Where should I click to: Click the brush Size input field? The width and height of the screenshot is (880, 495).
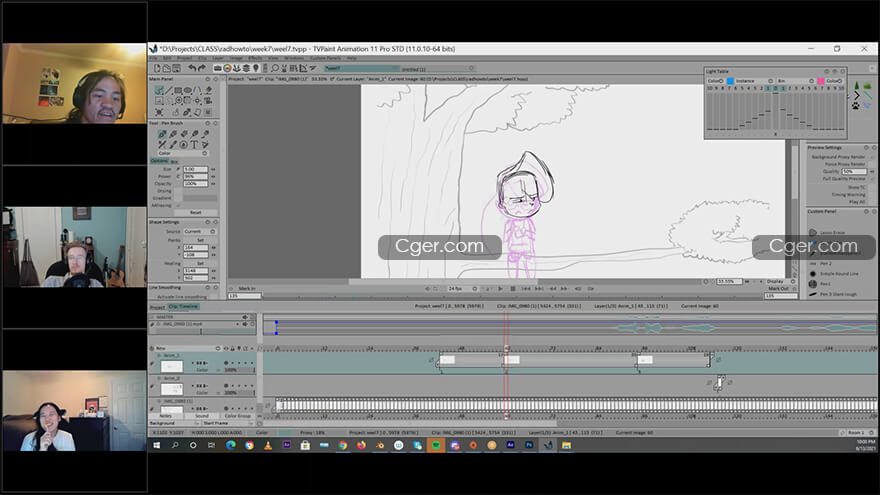click(x=195, y=169)
